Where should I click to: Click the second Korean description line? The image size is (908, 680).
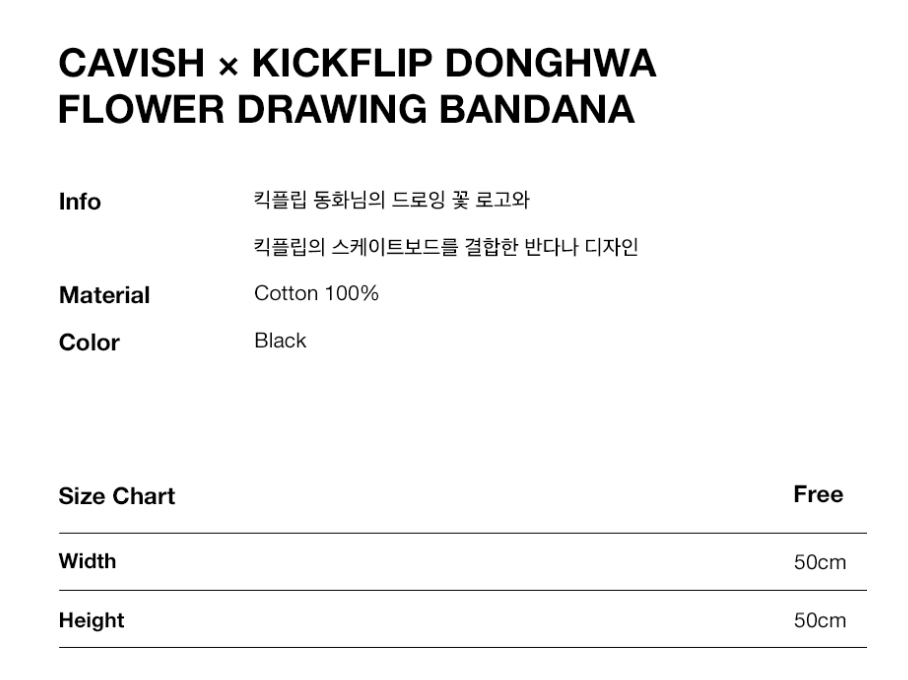click(x=446, y=247)
